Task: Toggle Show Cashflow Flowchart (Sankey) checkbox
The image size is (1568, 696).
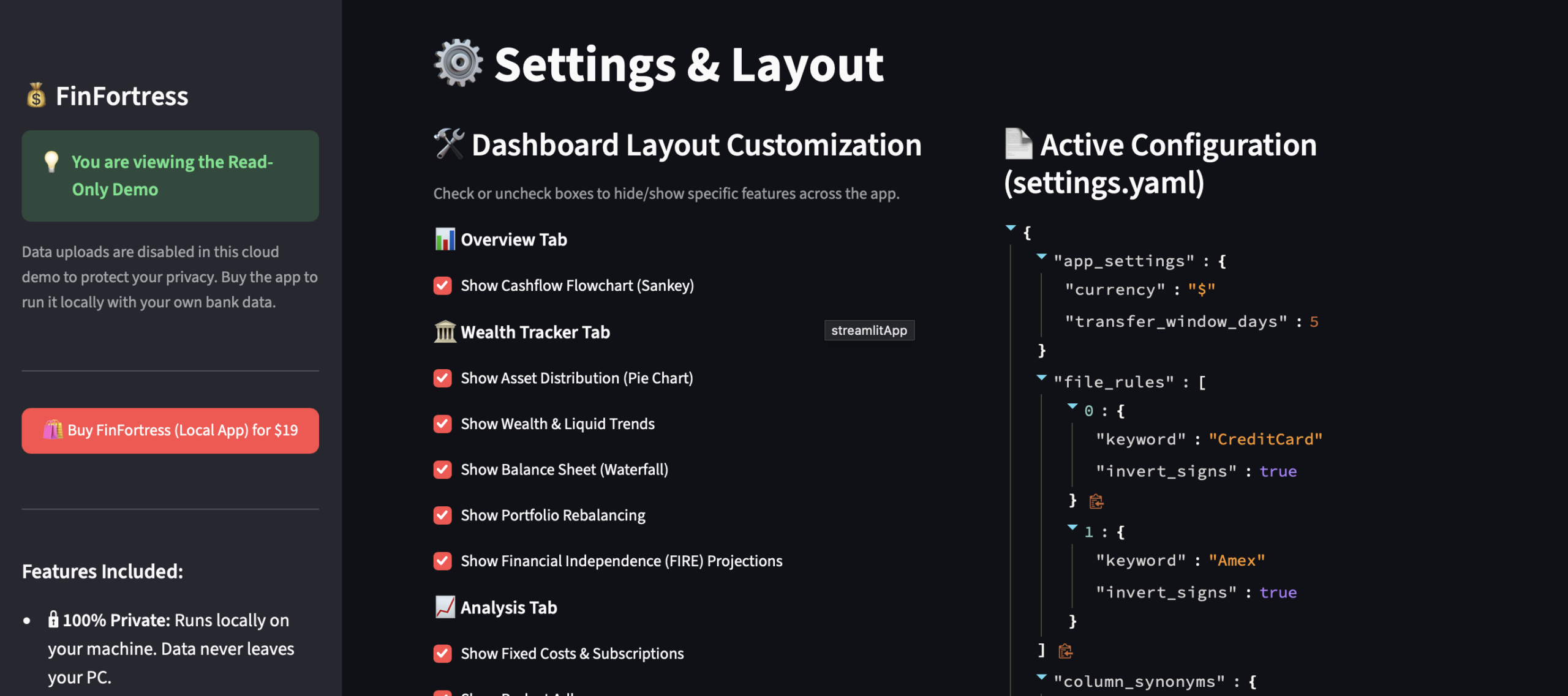Action: point(442,285)
